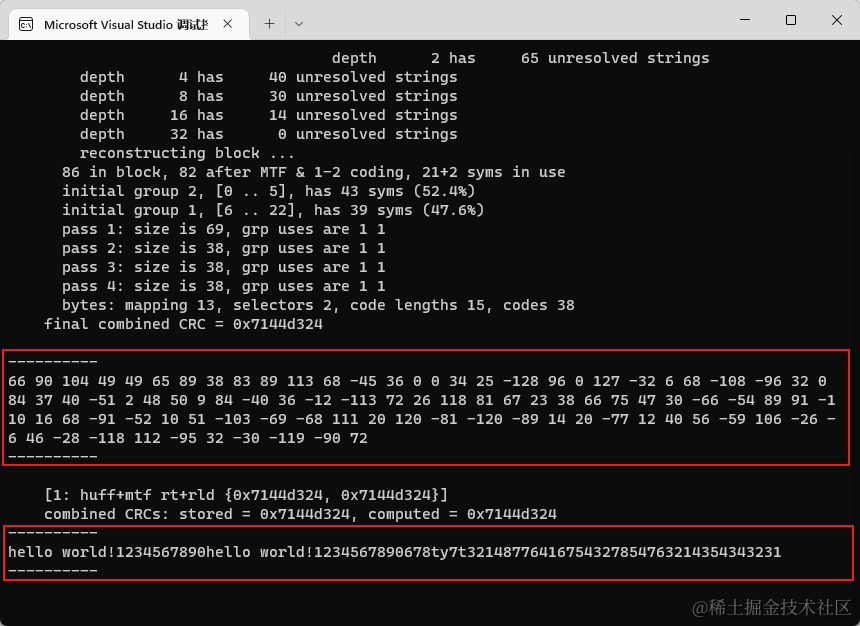This screenshot has width=860, height=626.
Task: Click the line 'depth 4 has 40 unresolved strings'
Action: click(268, 77)
